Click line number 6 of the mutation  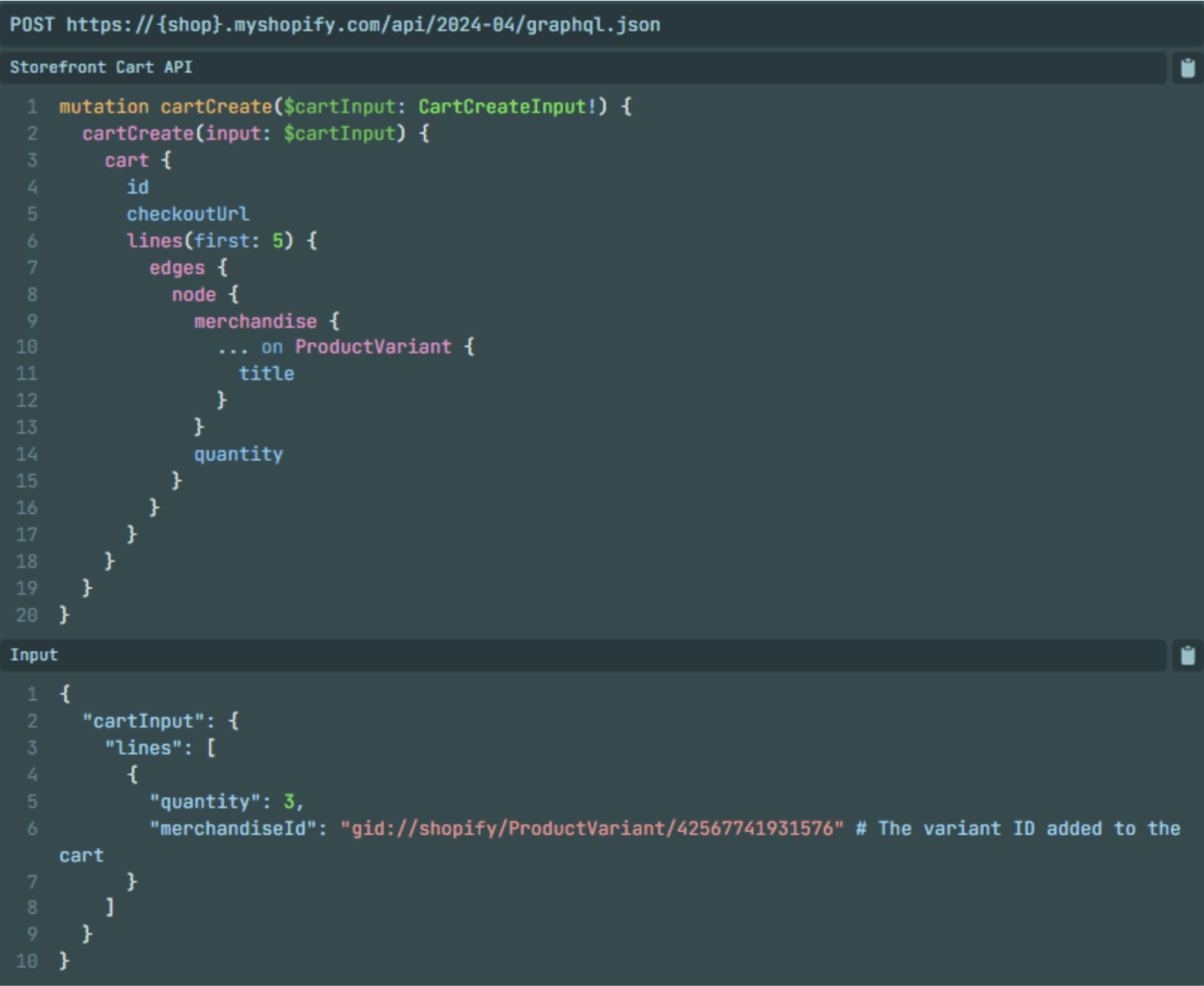click(32, 242)
